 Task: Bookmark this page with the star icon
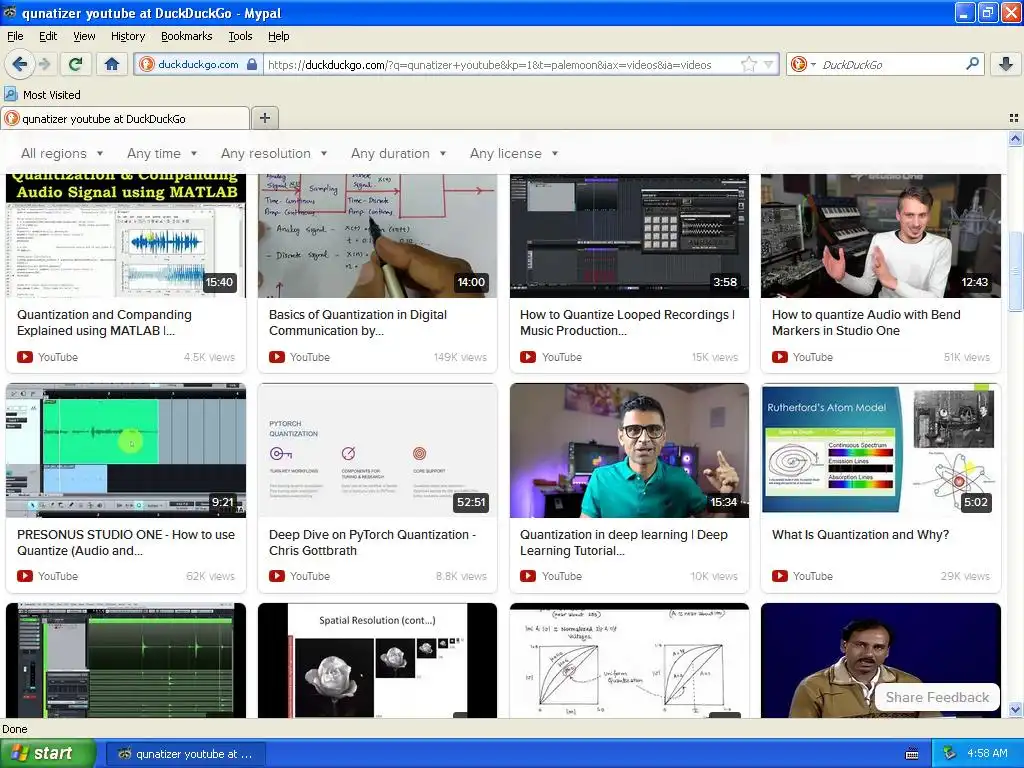(x=748, y=64)
